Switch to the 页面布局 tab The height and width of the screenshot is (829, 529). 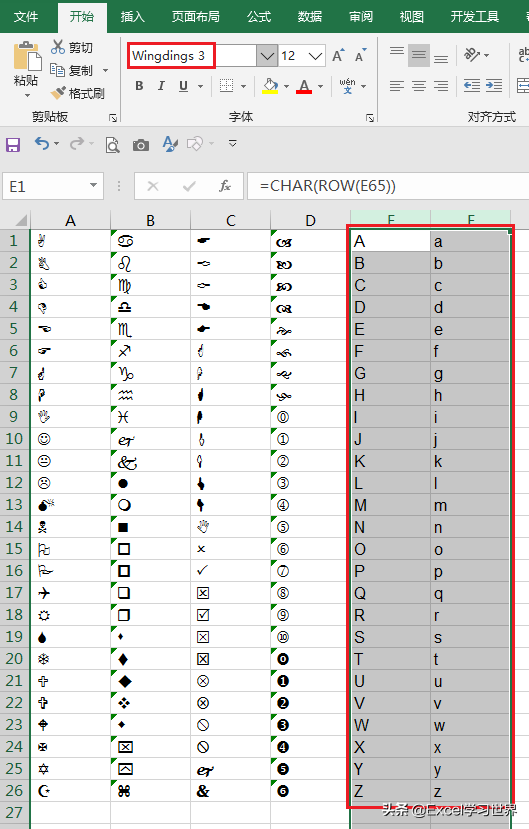pyautogui.click(x=196, y=16)
